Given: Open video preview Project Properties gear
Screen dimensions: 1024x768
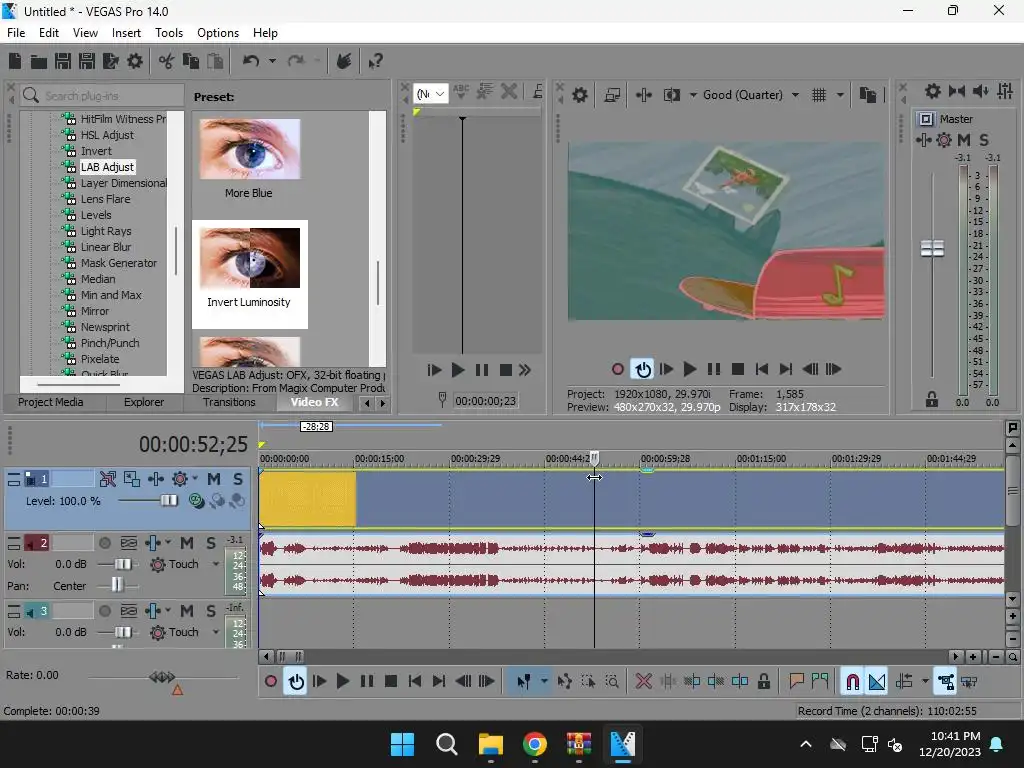Looking at the screenshot, I should (580, 95).
